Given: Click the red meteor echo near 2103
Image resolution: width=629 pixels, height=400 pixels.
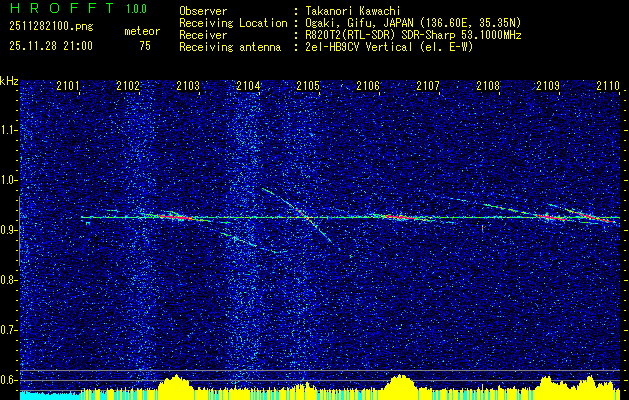Looking at the screenshot, I should pos(177,217).
